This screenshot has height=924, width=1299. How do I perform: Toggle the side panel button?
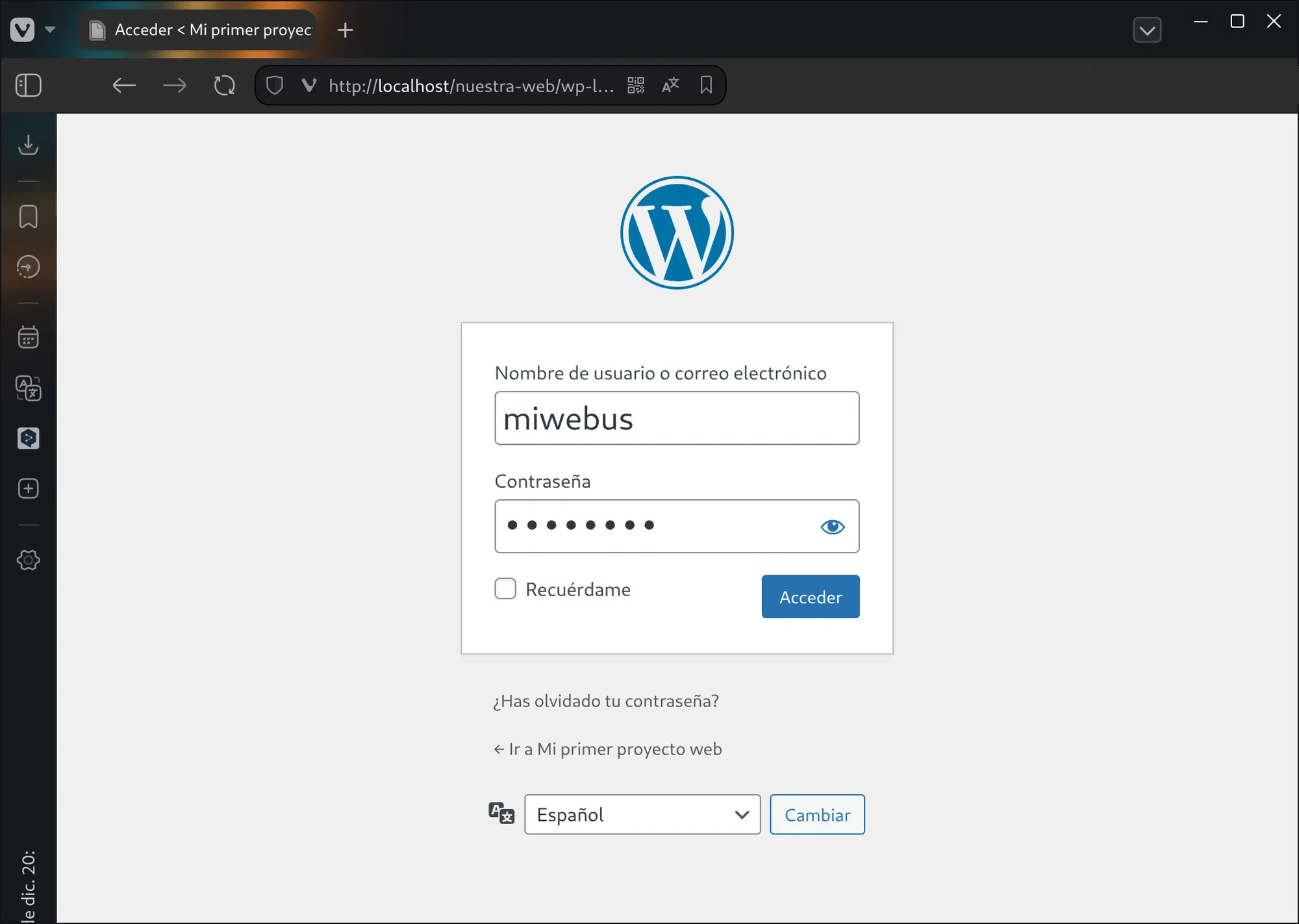click(28, 85)
